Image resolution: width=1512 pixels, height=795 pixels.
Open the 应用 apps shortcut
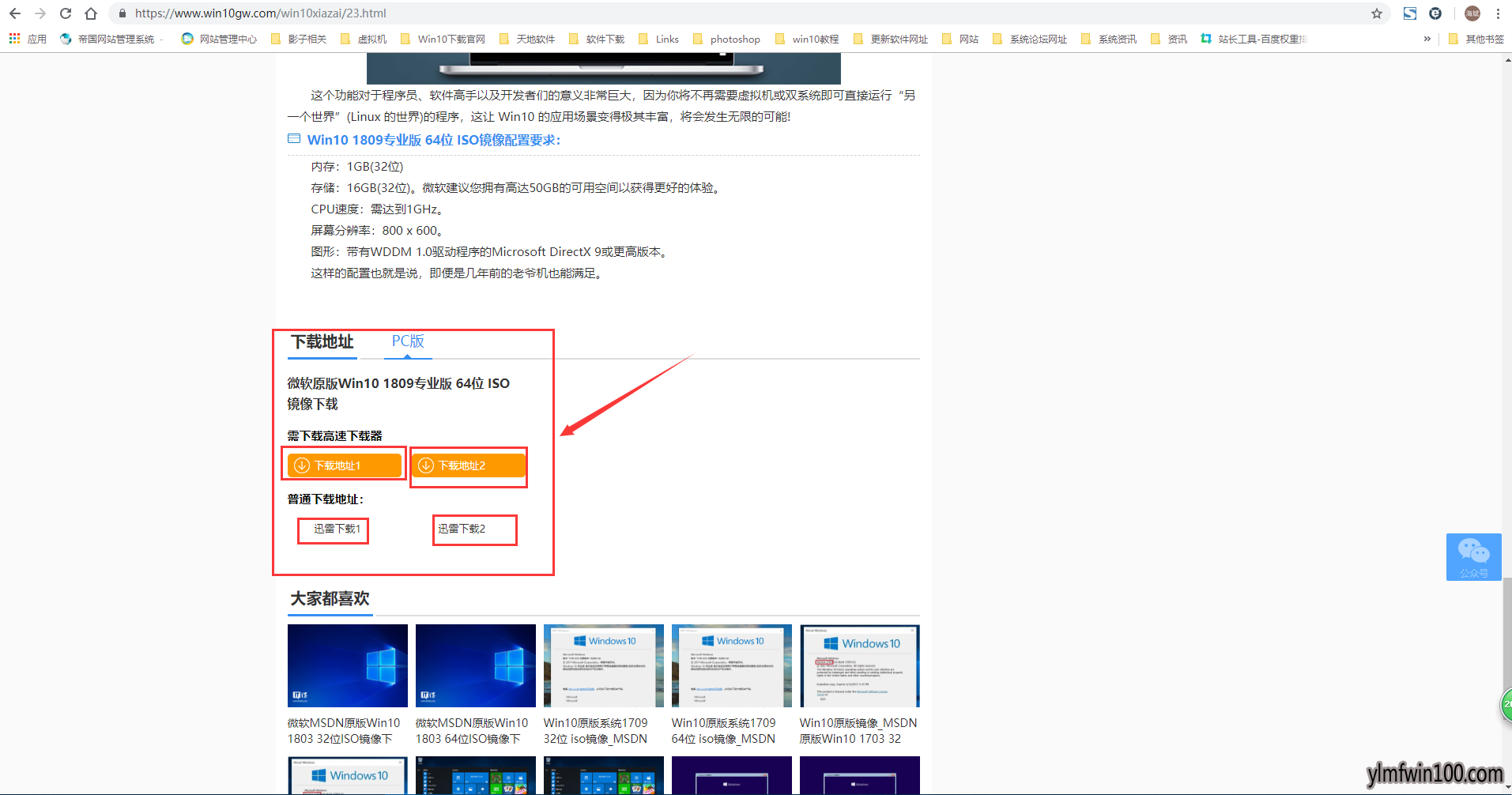click(x=28, y=39)
